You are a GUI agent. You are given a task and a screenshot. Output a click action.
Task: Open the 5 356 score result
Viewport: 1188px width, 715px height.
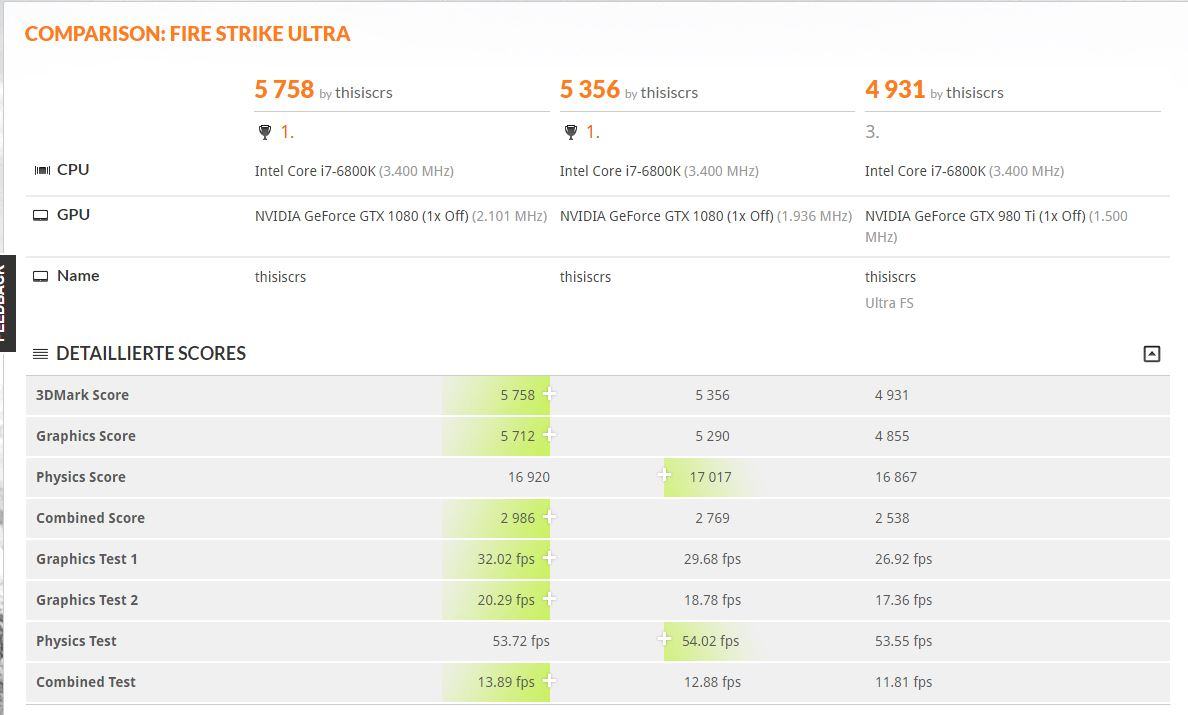pos(590,90)
